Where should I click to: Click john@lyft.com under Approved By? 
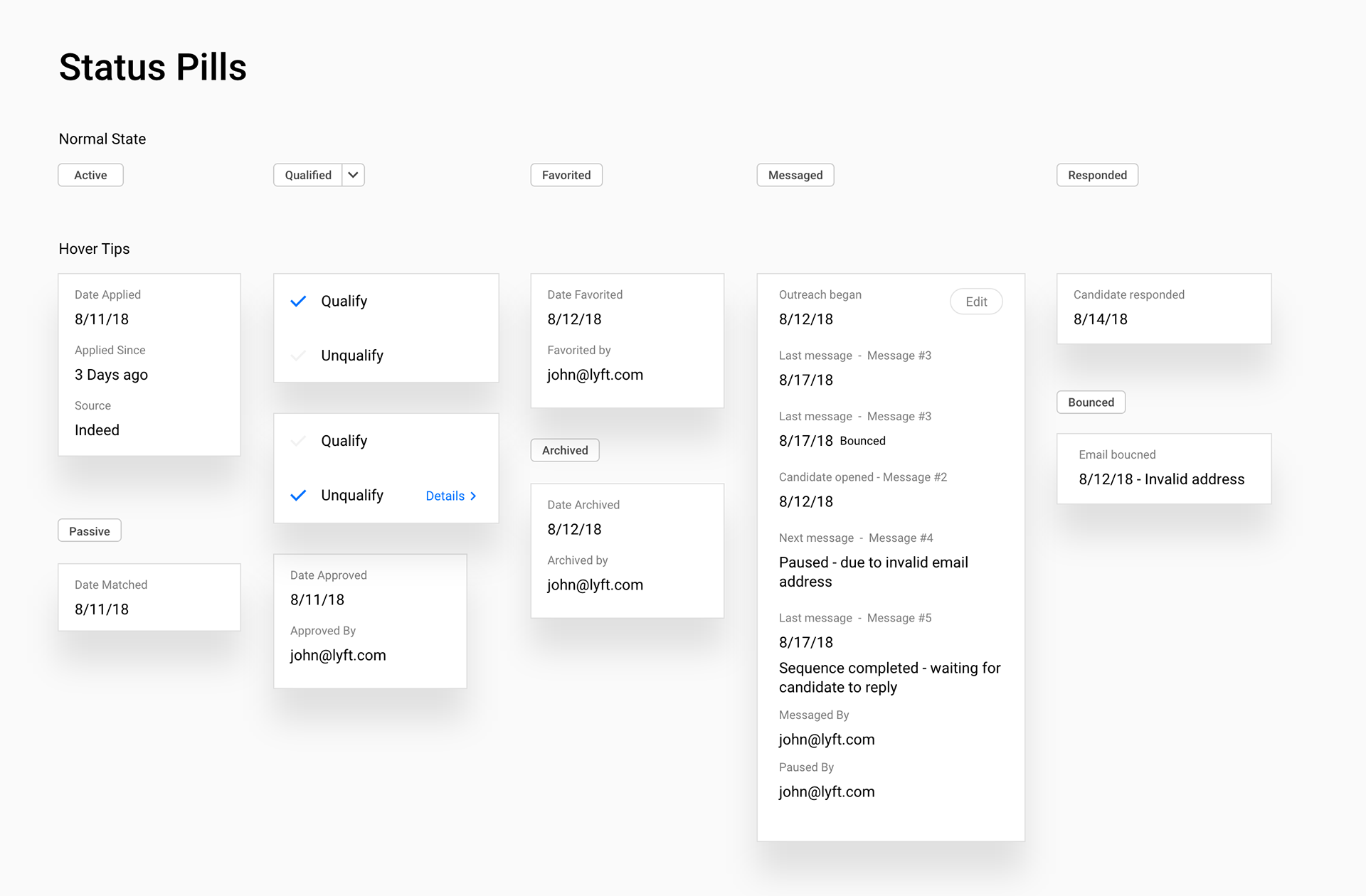pos(338,655)
